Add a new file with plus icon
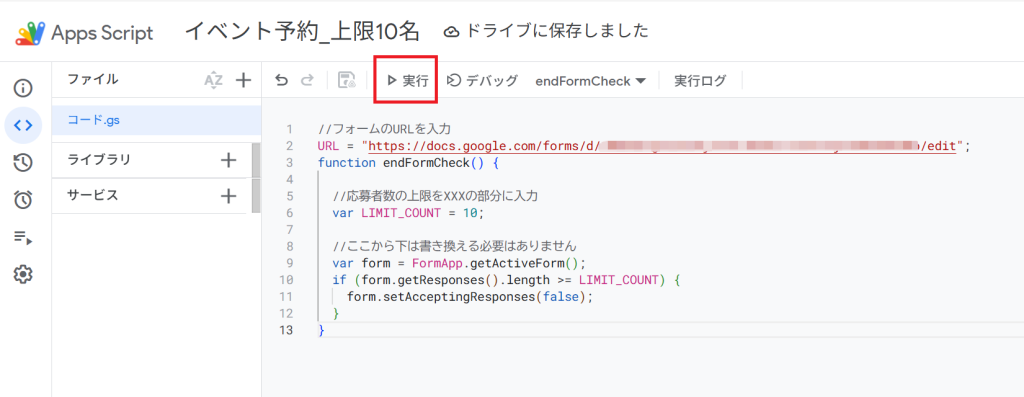 point(243,80)
